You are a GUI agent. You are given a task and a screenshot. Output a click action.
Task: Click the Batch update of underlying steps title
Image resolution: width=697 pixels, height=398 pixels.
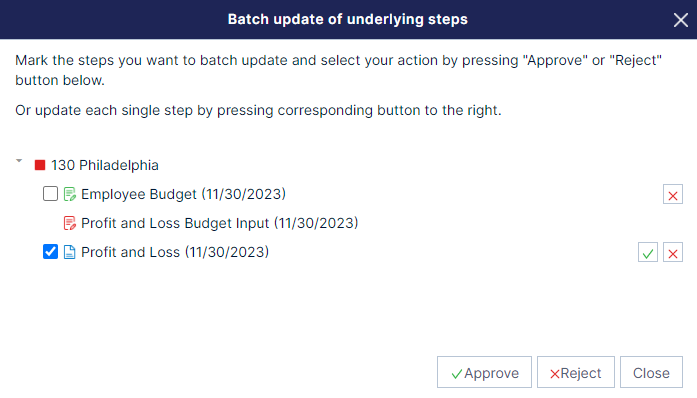348,20
